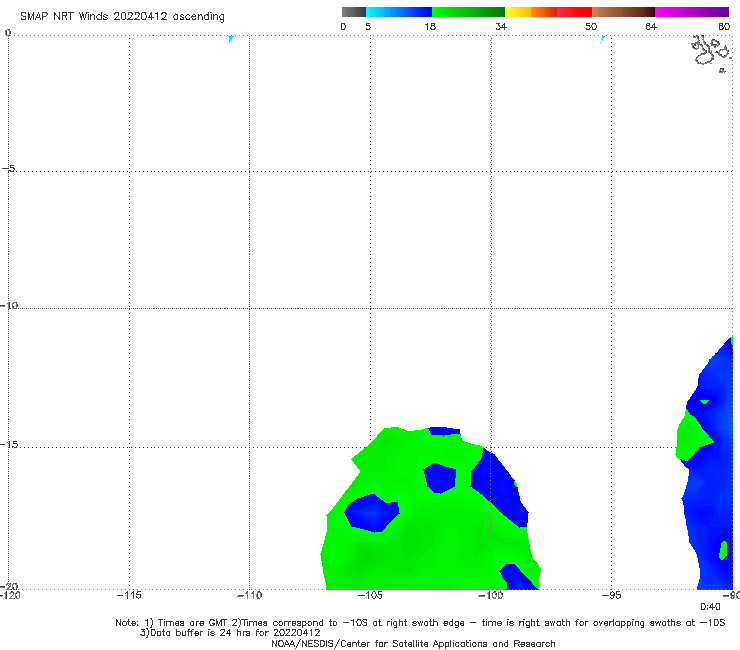Screen dimensions: 740x650
Task: Click the NOAA/NESDIS credit line
Action: (x=413, y=643)
